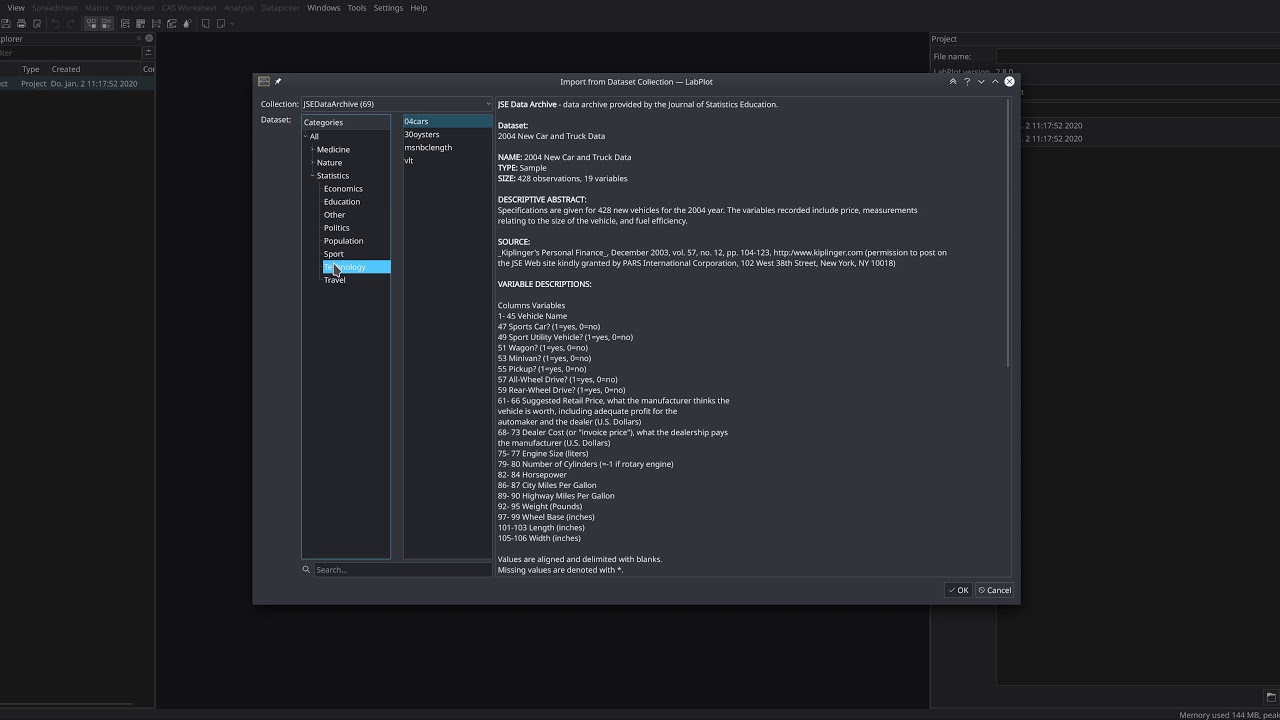The image size is (1280, 720).
Task: Open filter options next to explorer filter field
Action: 148,52
